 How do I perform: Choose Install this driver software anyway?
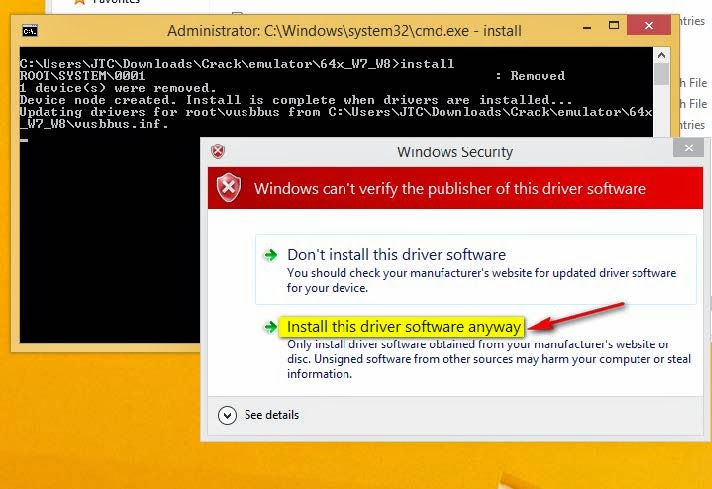click(x=404, y=326)
